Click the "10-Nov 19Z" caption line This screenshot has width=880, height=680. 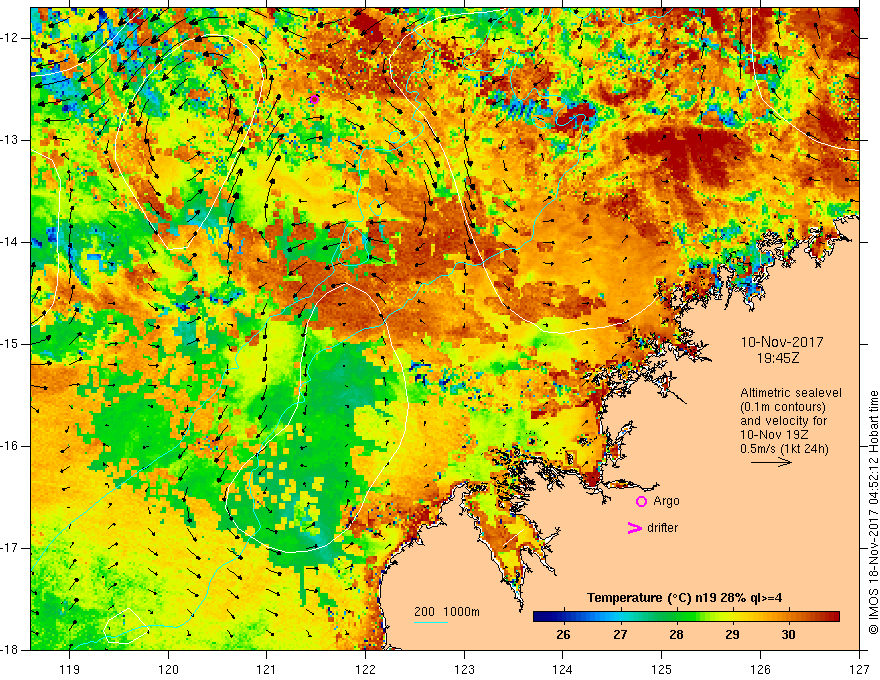tap(776, 435)
